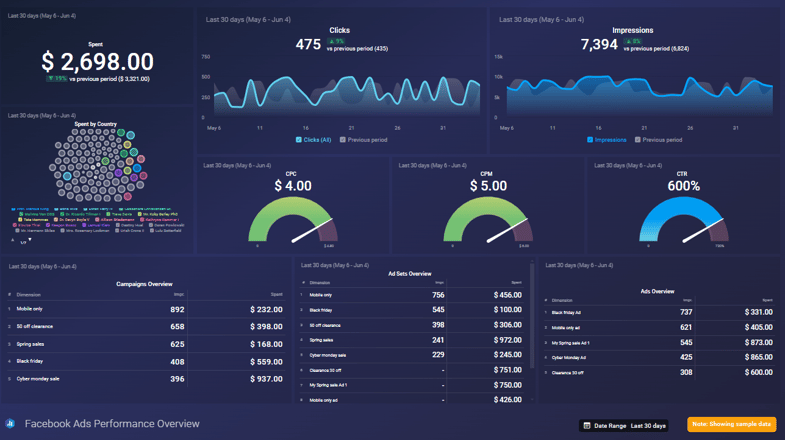785x440 pixels.
Task: Click the Facebook Ads Performance Overview title
Action: pyautogui.click(x=112, y=424)
